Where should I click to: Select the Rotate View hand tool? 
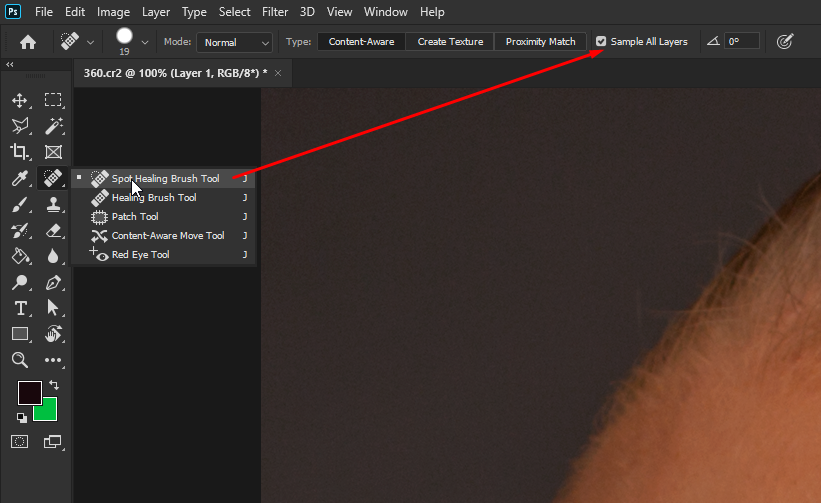coord(53,334)
